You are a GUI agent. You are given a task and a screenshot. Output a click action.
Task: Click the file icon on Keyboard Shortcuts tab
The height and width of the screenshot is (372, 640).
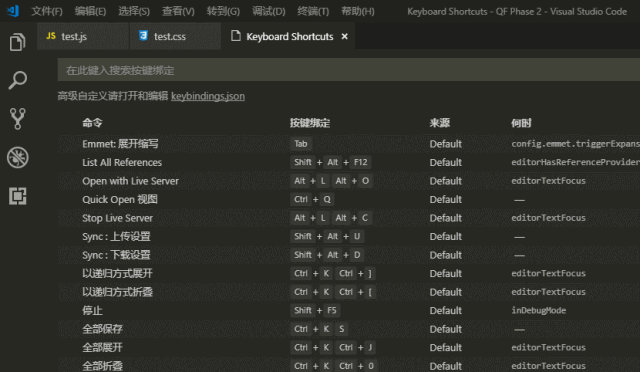click(x=236, y=36)
